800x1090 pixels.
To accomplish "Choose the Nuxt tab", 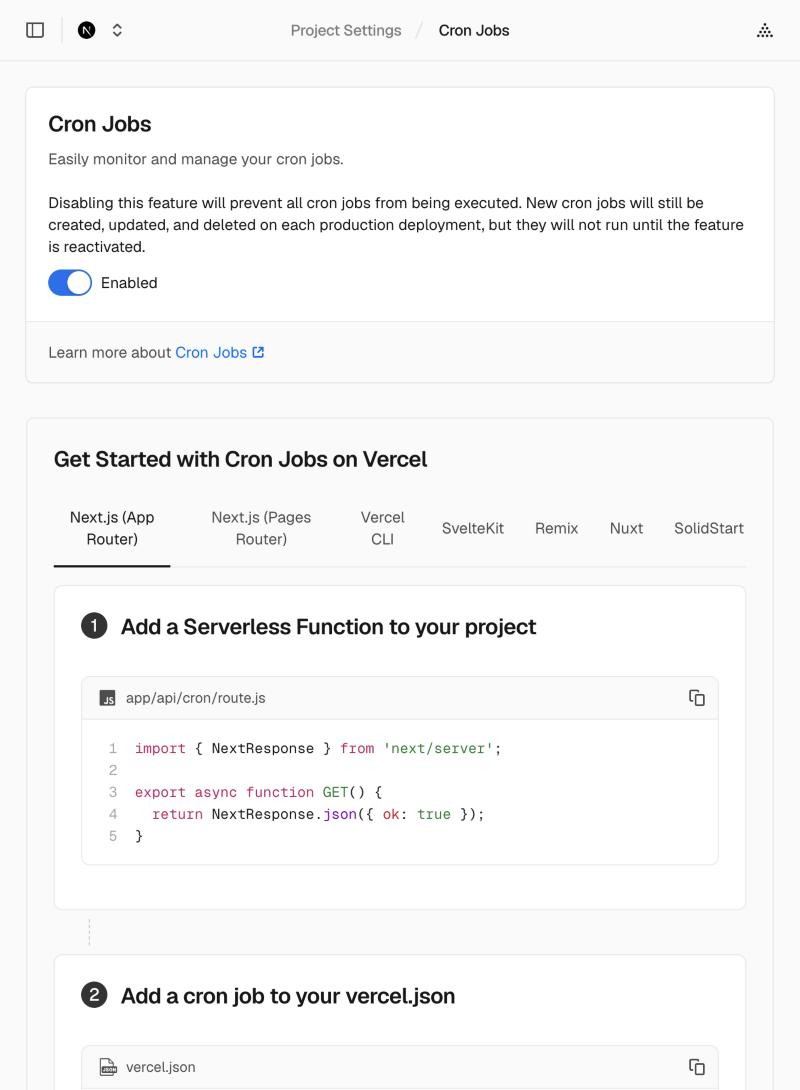I will [626, 528].
